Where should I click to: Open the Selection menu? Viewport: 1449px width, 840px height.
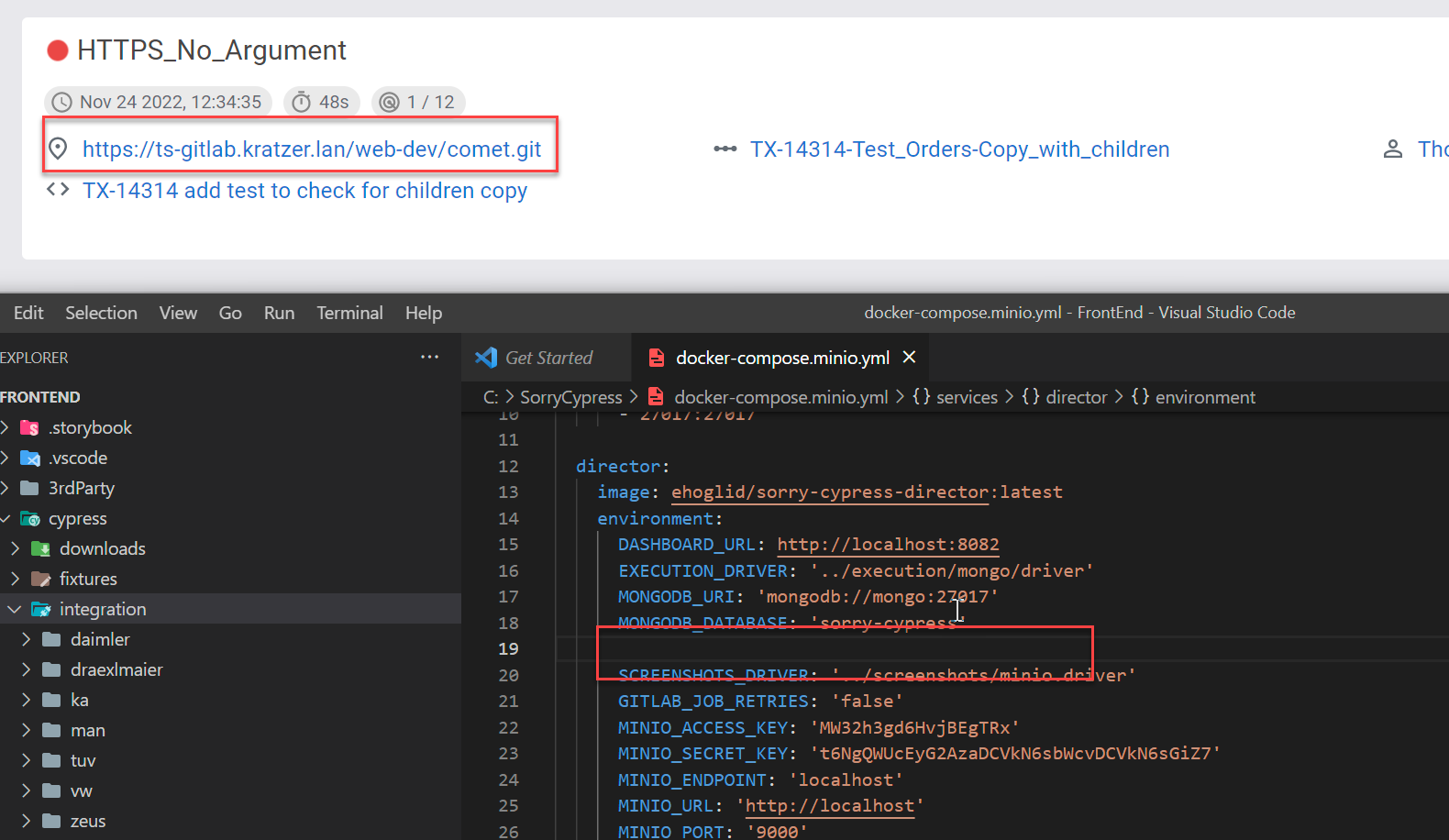(x=101, y=313)
